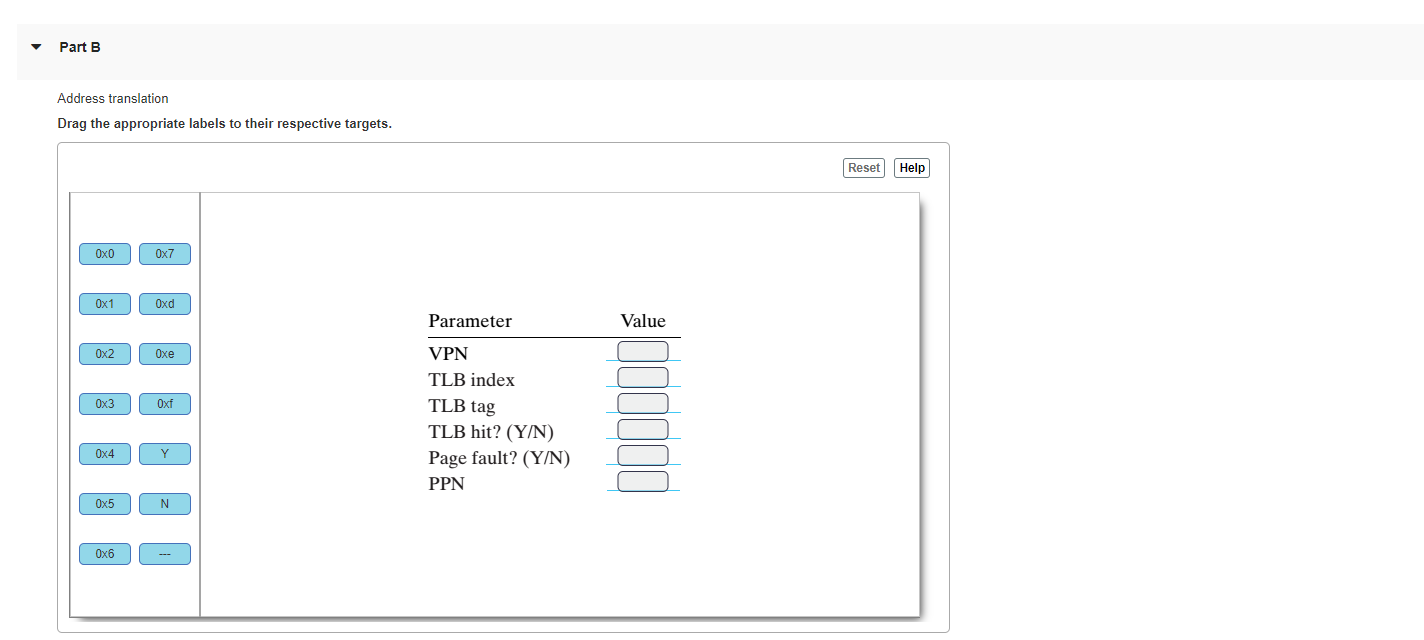Select the Y draggable label
1424x640 pixels.
pos(164,453)
